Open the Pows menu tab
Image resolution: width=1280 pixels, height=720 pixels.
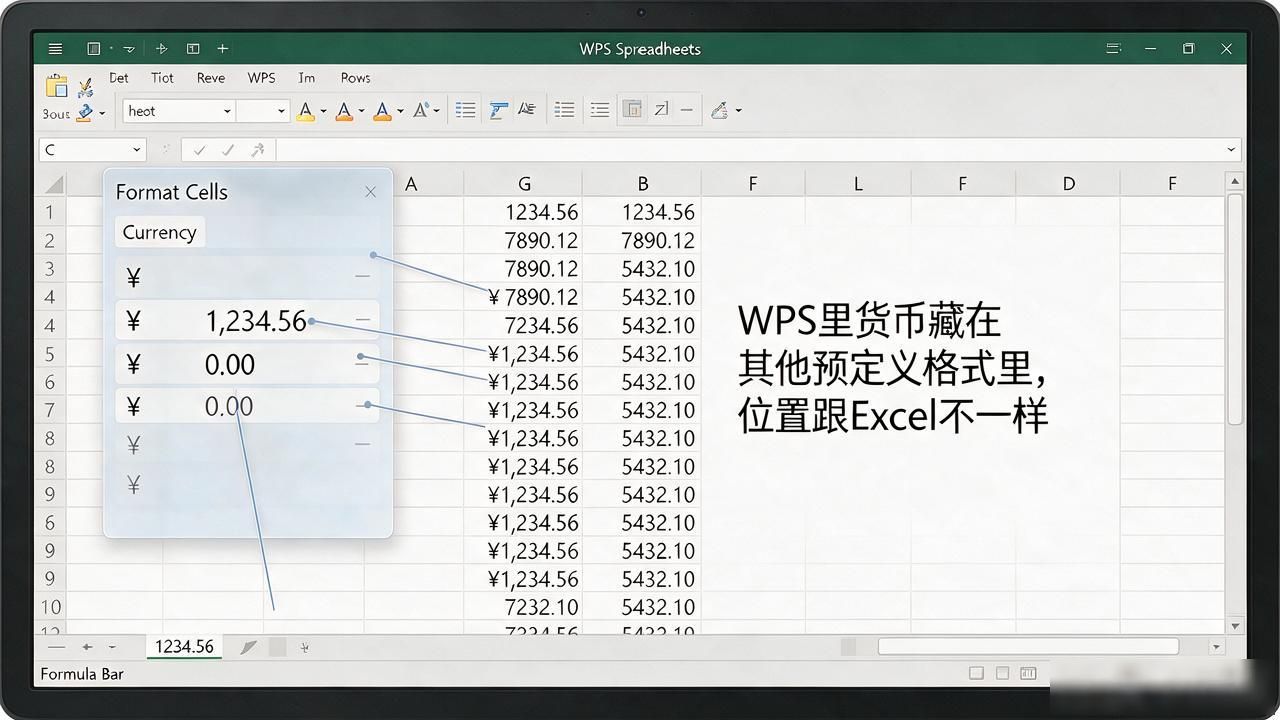pos(355,77)
